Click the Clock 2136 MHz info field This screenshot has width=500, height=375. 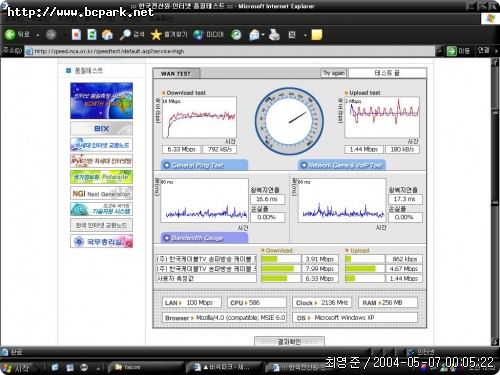pyautogui.click(x=322, y=303)
